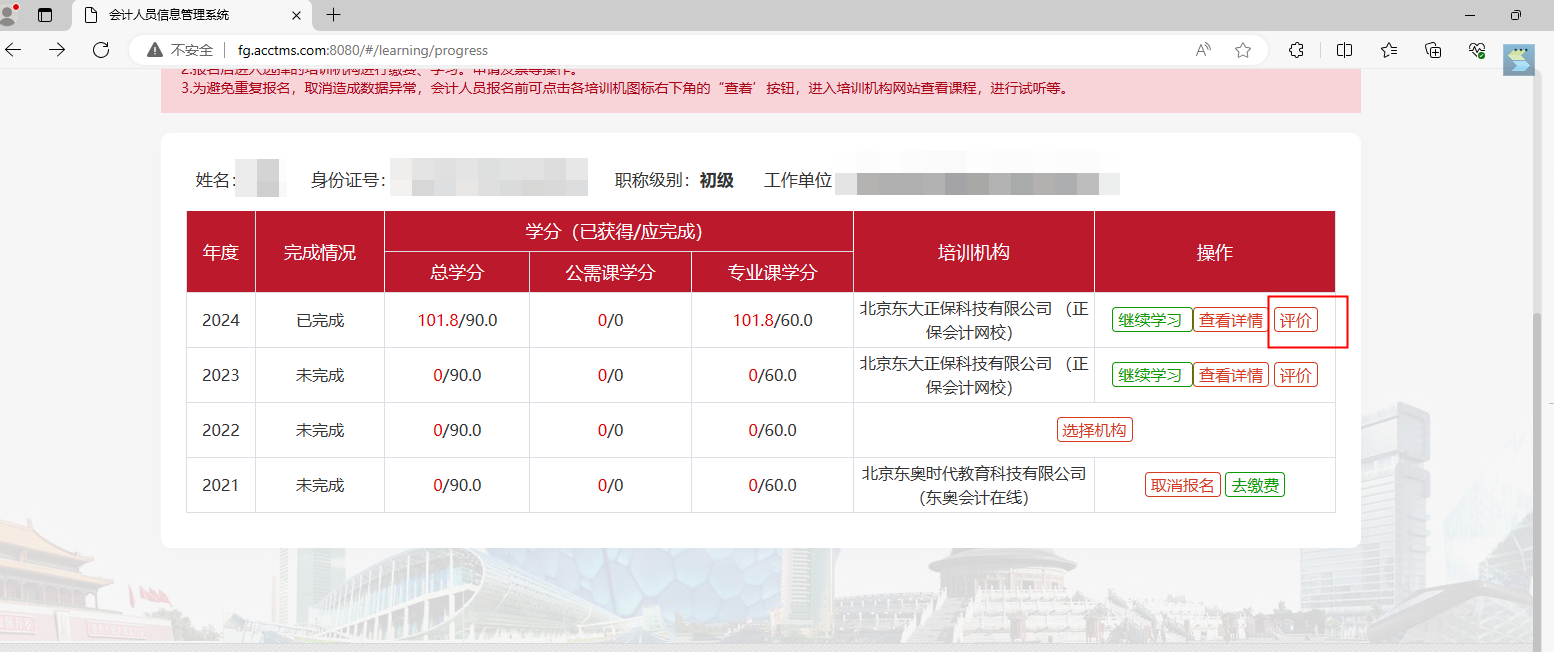
Task: Click the sidebar copilot icon
Action: (x=1519, y=59)
